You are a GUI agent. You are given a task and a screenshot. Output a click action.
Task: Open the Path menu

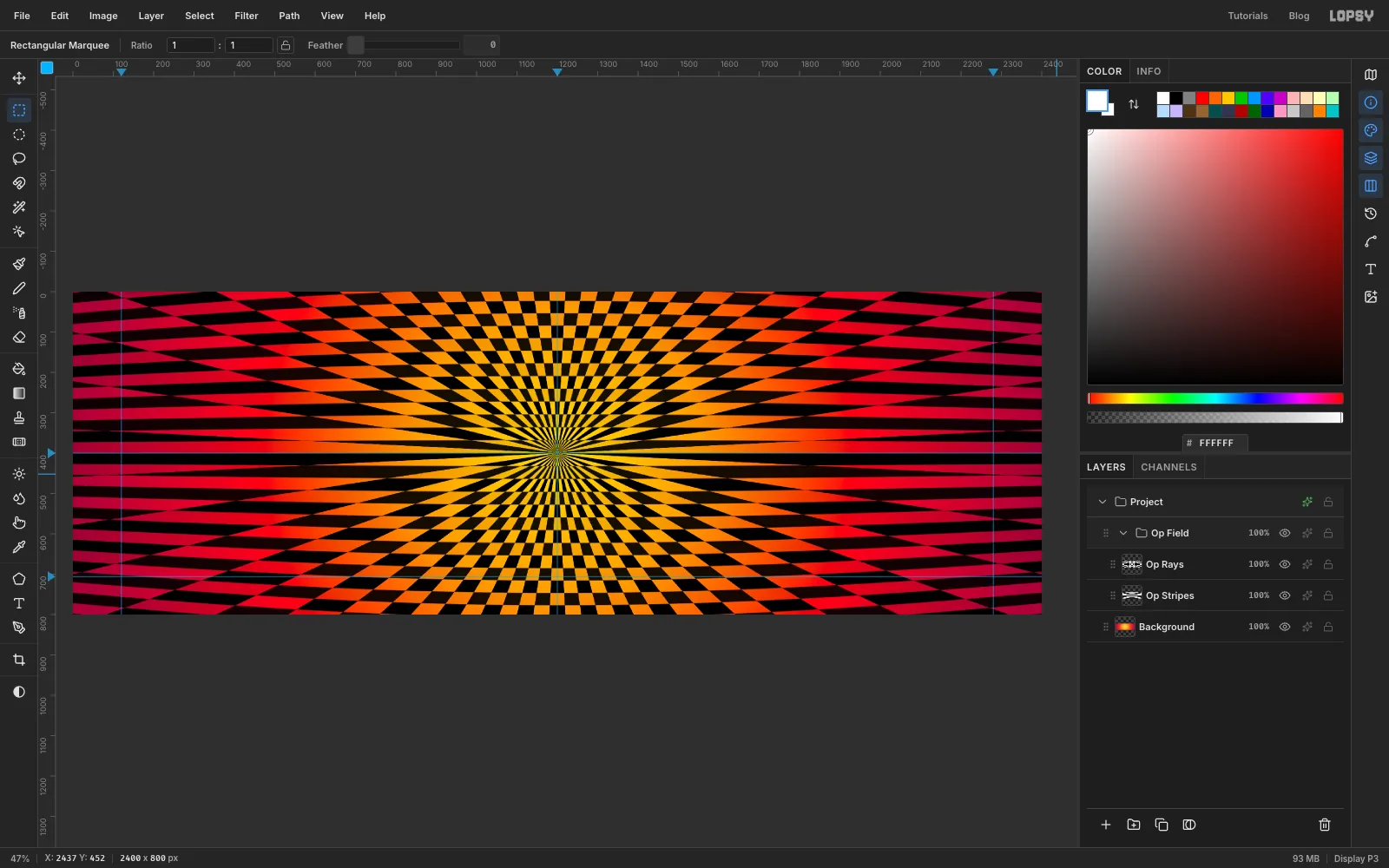click(289, 16)
